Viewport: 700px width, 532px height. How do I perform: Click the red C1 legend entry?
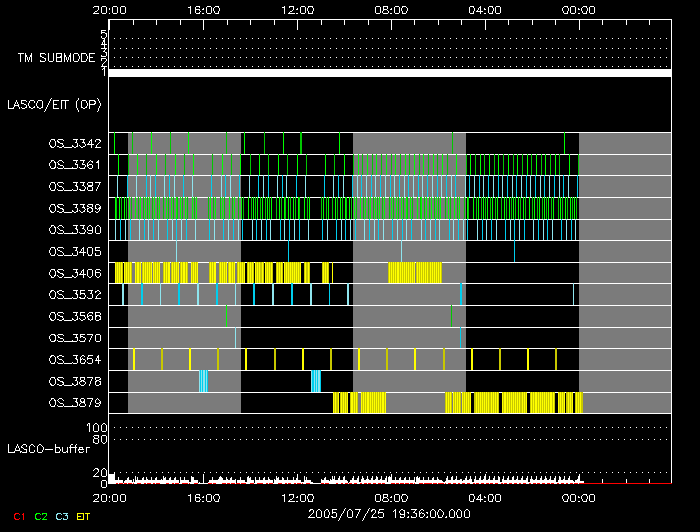tap(18, 515)
